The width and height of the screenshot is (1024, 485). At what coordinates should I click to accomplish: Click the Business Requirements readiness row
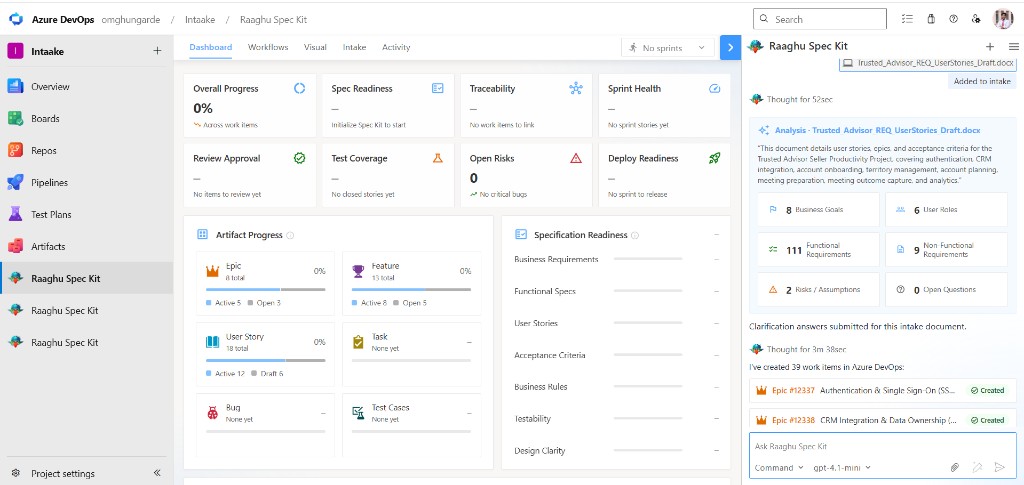click(616, 259)
